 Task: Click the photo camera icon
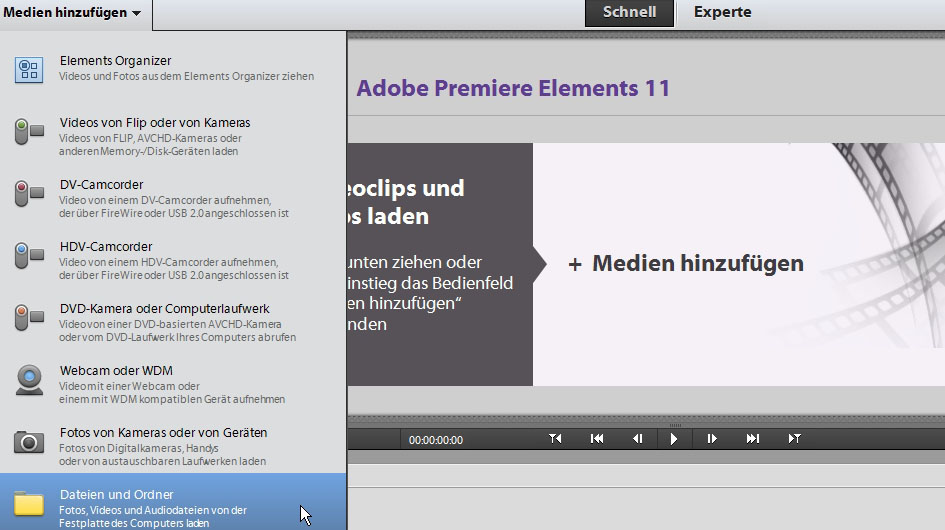[x=29, y=442]
